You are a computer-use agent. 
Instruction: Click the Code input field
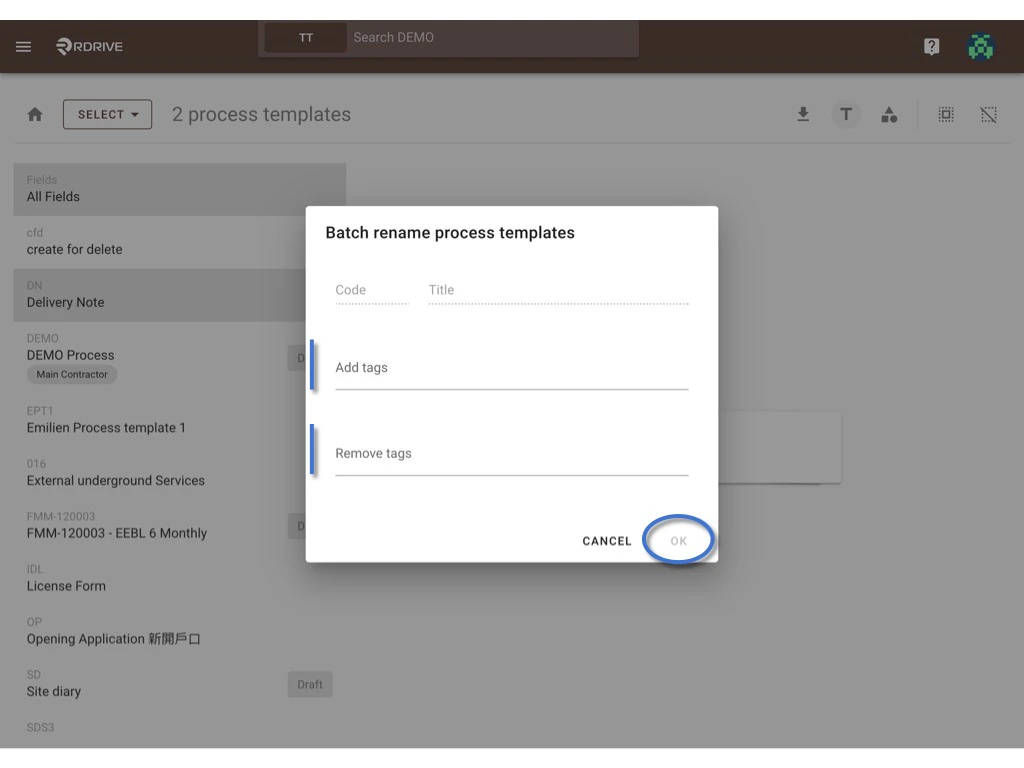371,292
